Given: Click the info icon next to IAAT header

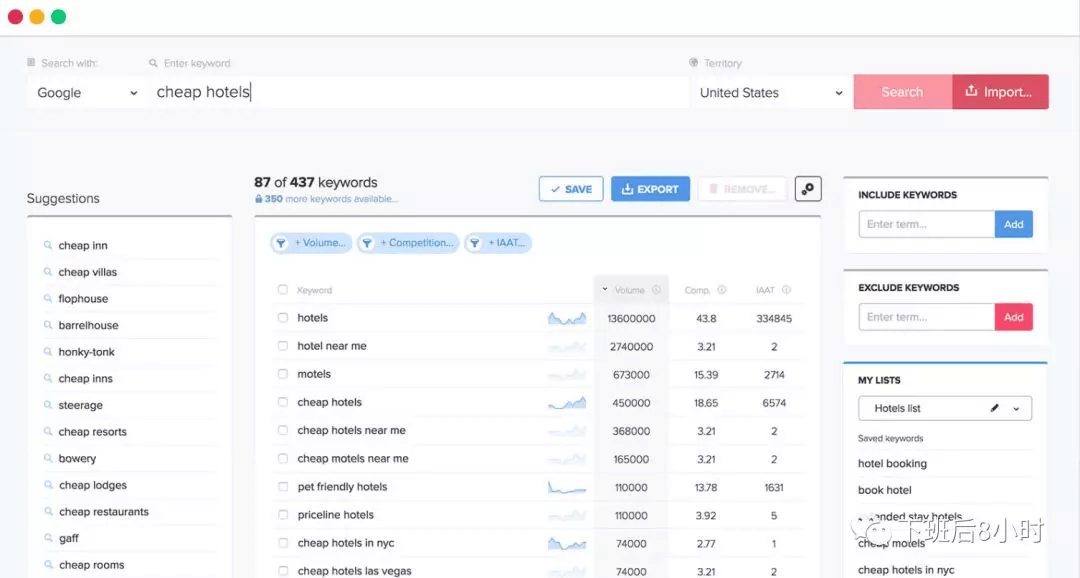Looking at the screenshot, I should [x=786, y=290].
